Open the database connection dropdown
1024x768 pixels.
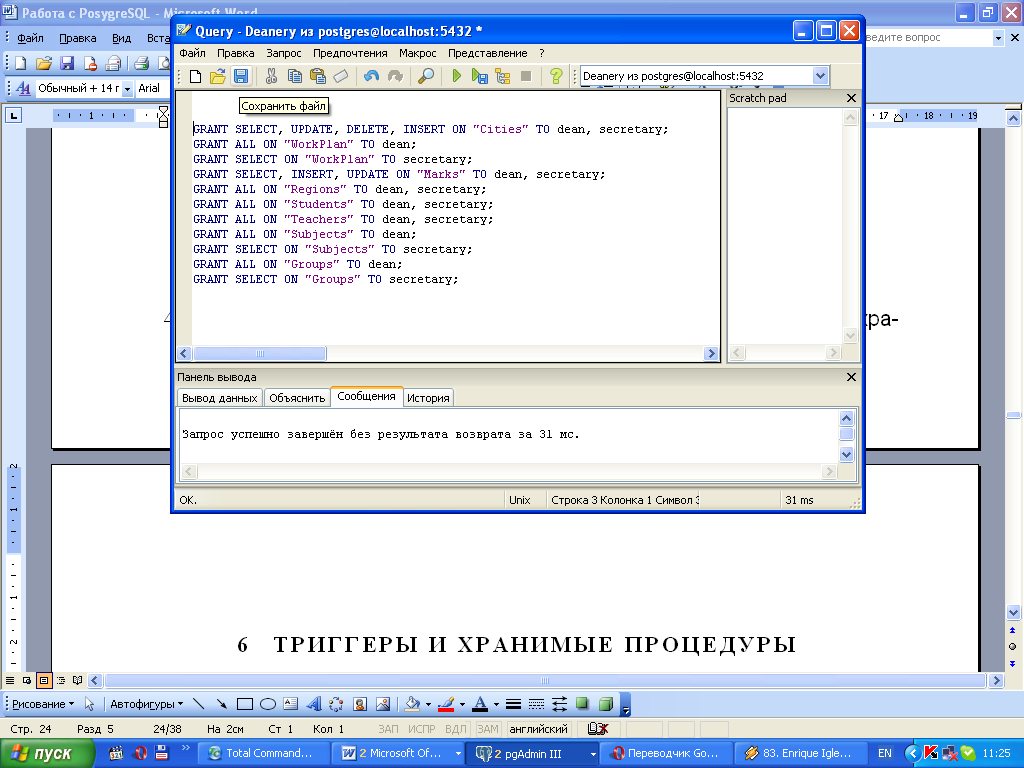(820, 76)
